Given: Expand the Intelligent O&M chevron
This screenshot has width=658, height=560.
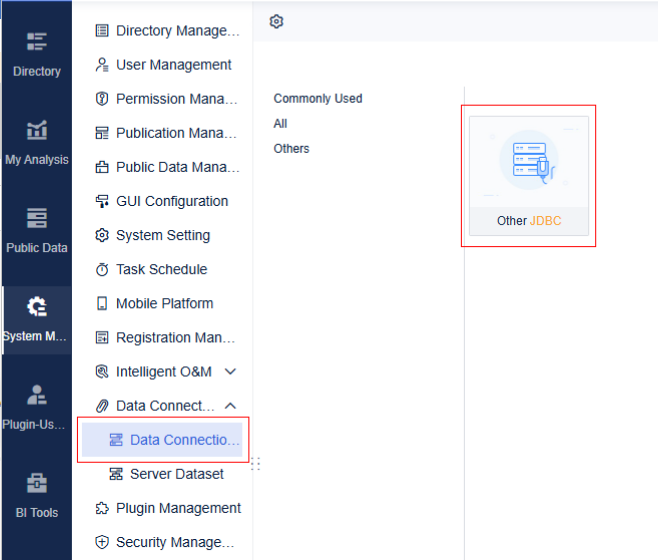Looking at the screenshot, I should click(x=231, y=372).
